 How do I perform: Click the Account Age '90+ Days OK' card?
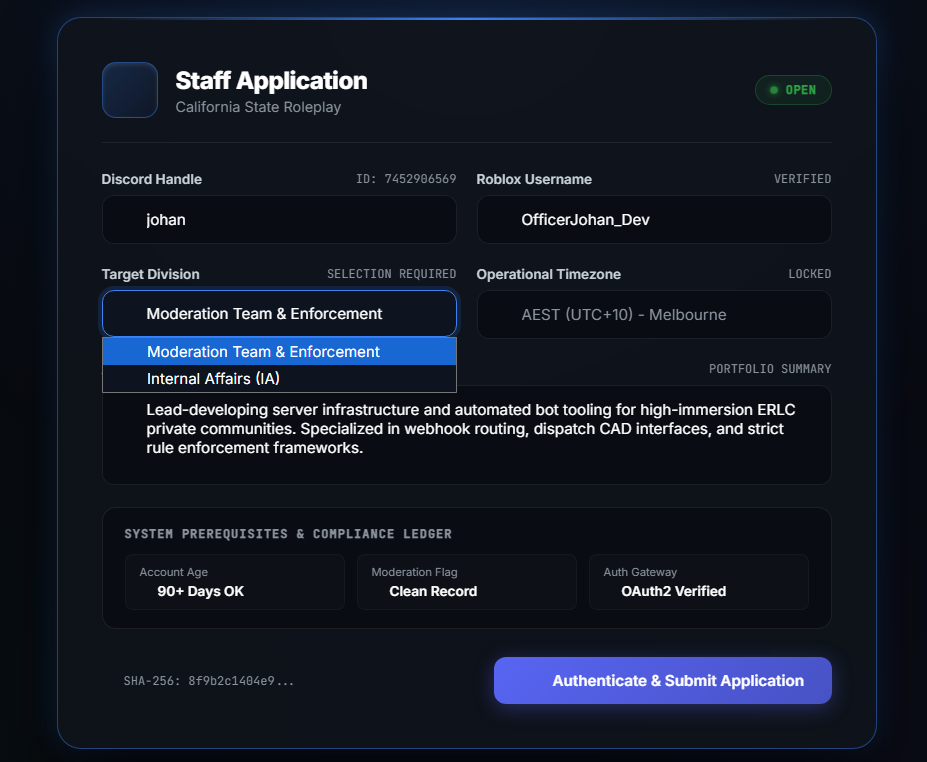(235, 582)
